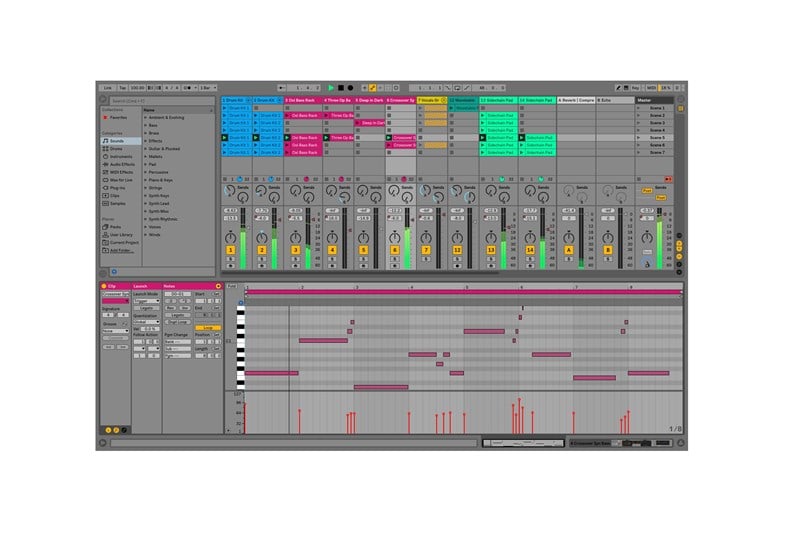800x548 pixels.
Task: Open the 1 Bar quantization dropdown
Action: click(208, 88)
